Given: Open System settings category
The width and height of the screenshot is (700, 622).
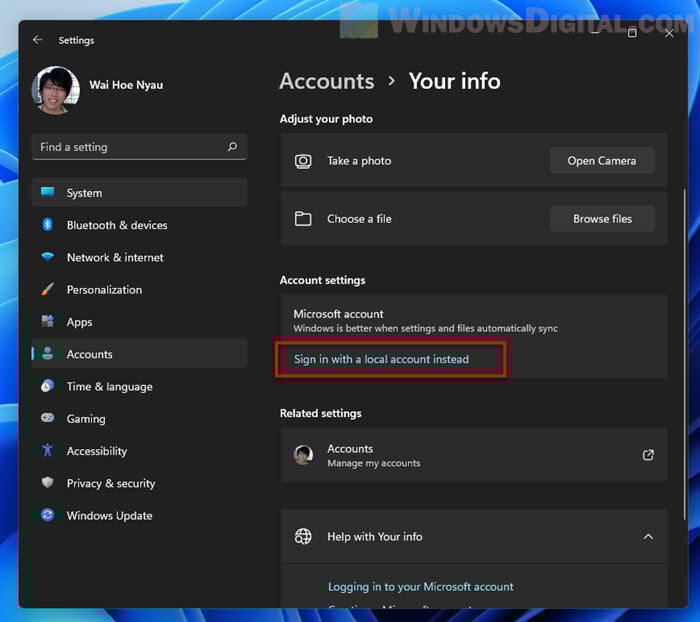Looking at the screenshot, I should click(x=139, y=192).
